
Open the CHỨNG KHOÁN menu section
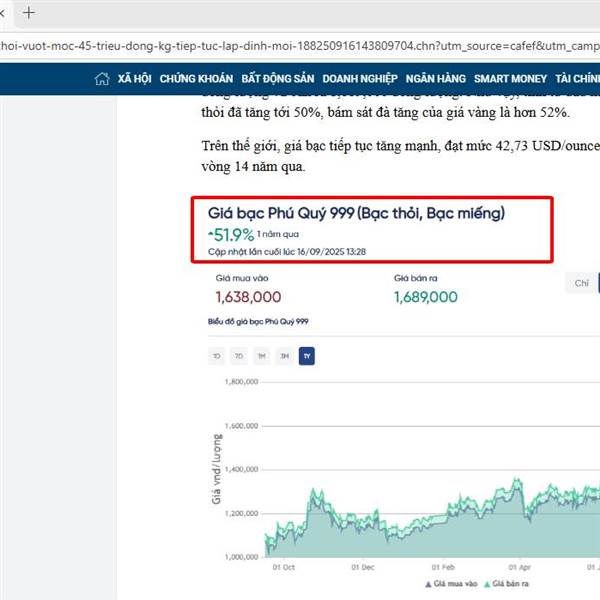[196, 79]
